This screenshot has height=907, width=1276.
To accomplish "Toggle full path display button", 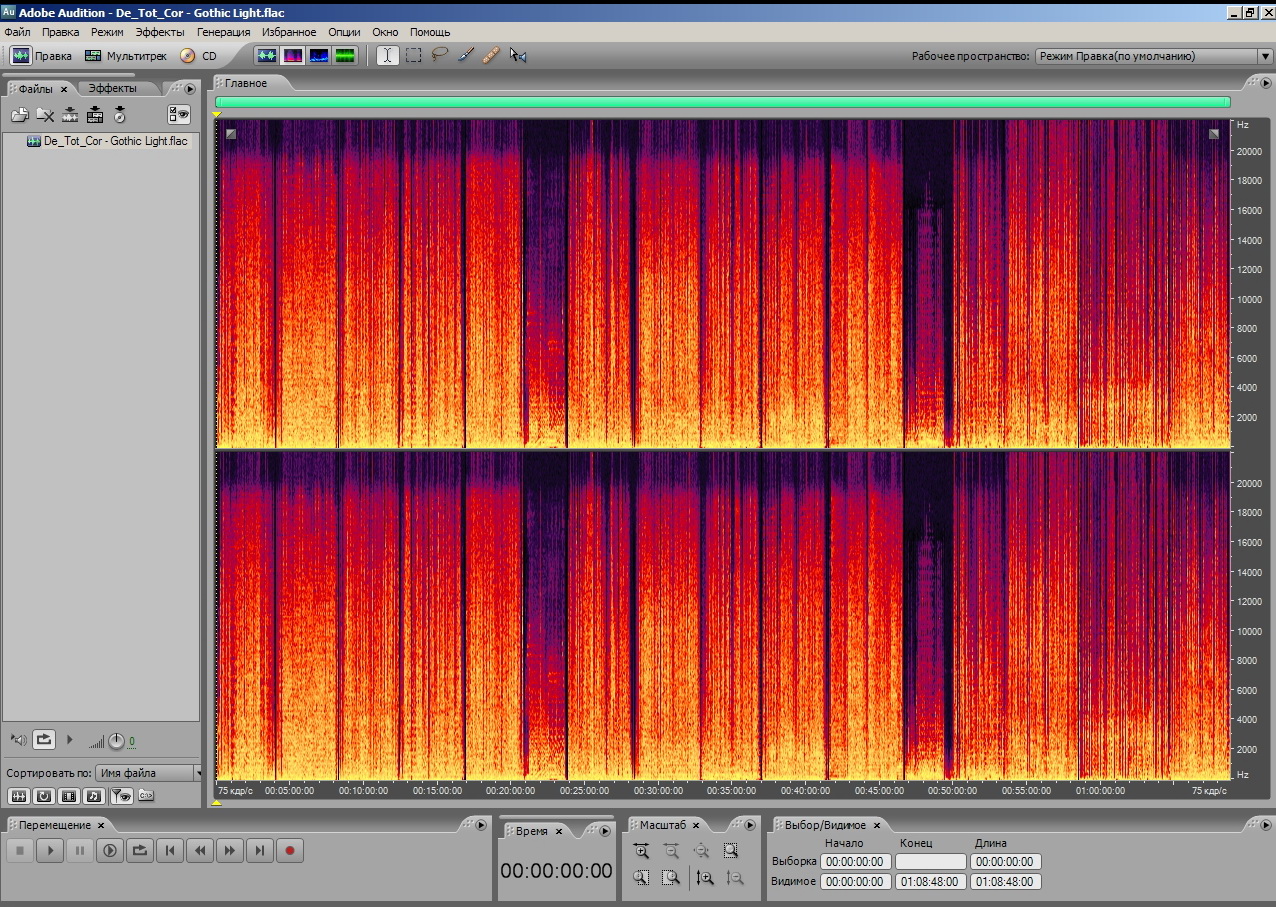I will click(x=146, y=796).
